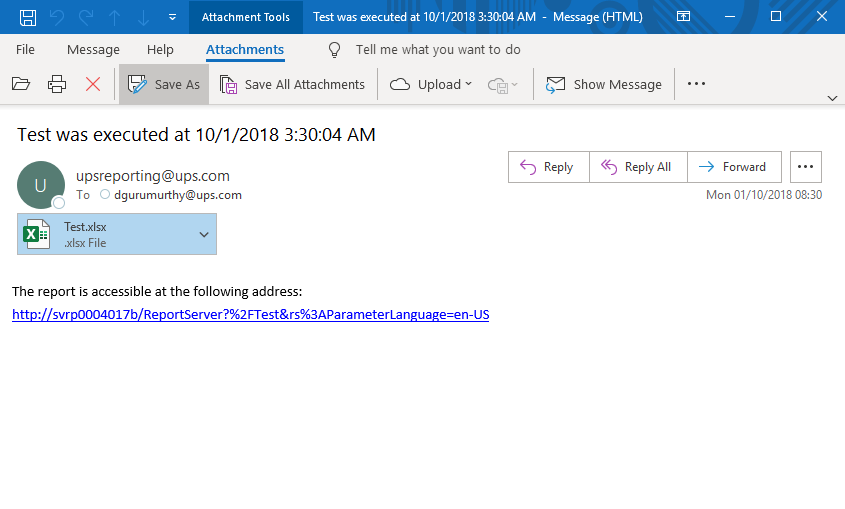845x509 pixels.
Task: Collapse the ribbon using the chevron
Action: click(x=832, y=98)
